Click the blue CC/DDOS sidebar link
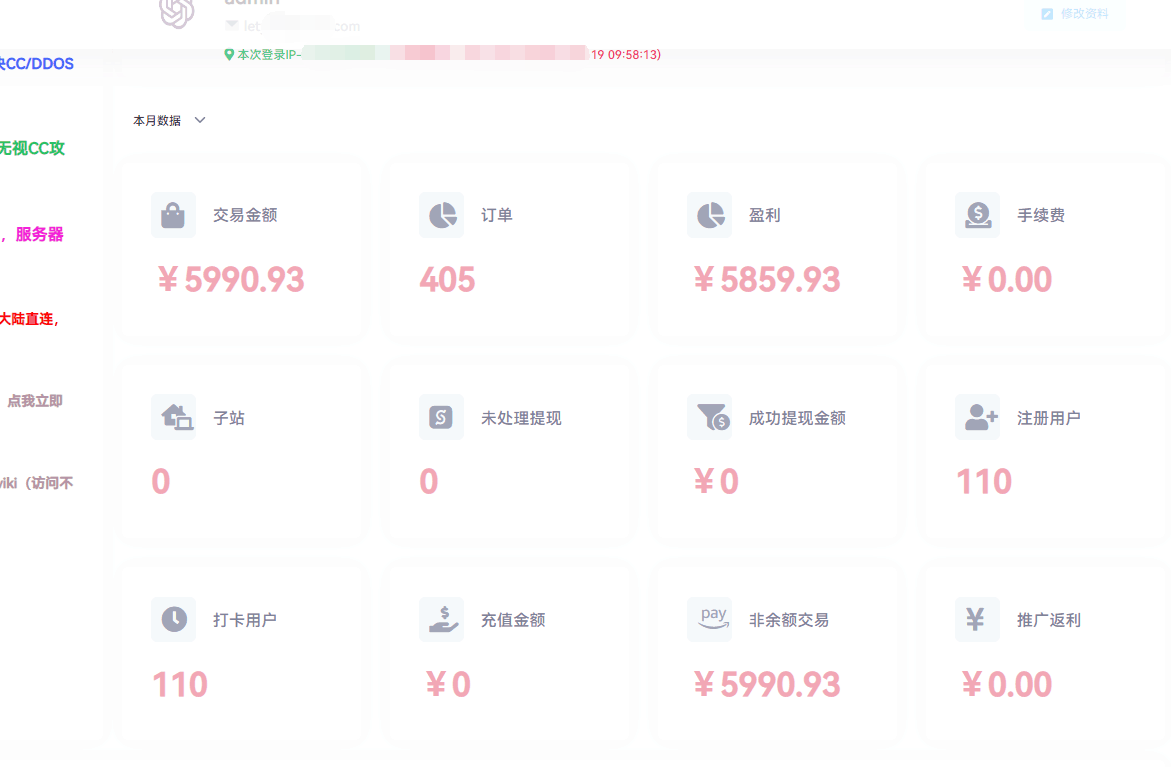The height and width of the screenshot is (767, 1171). 37,63
